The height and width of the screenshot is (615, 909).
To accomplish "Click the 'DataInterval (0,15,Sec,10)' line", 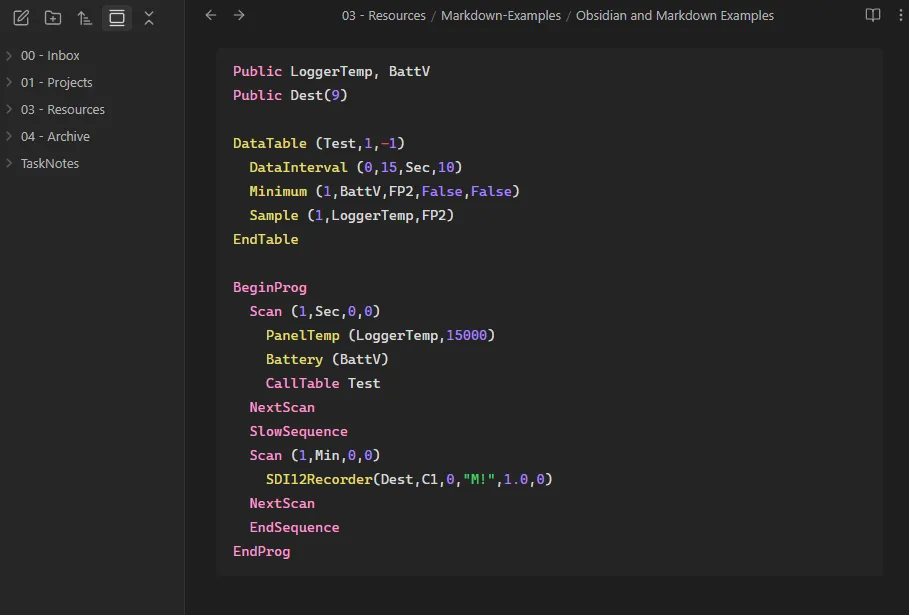I will coord(355,168).
